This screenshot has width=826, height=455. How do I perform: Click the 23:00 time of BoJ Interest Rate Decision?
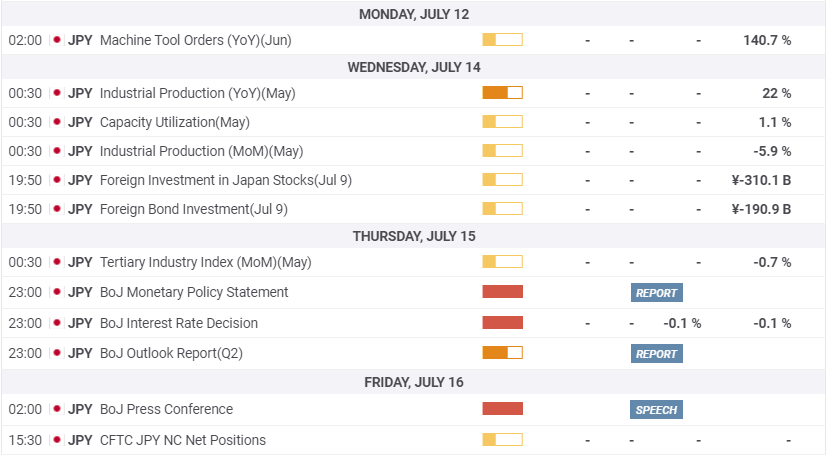25,323
